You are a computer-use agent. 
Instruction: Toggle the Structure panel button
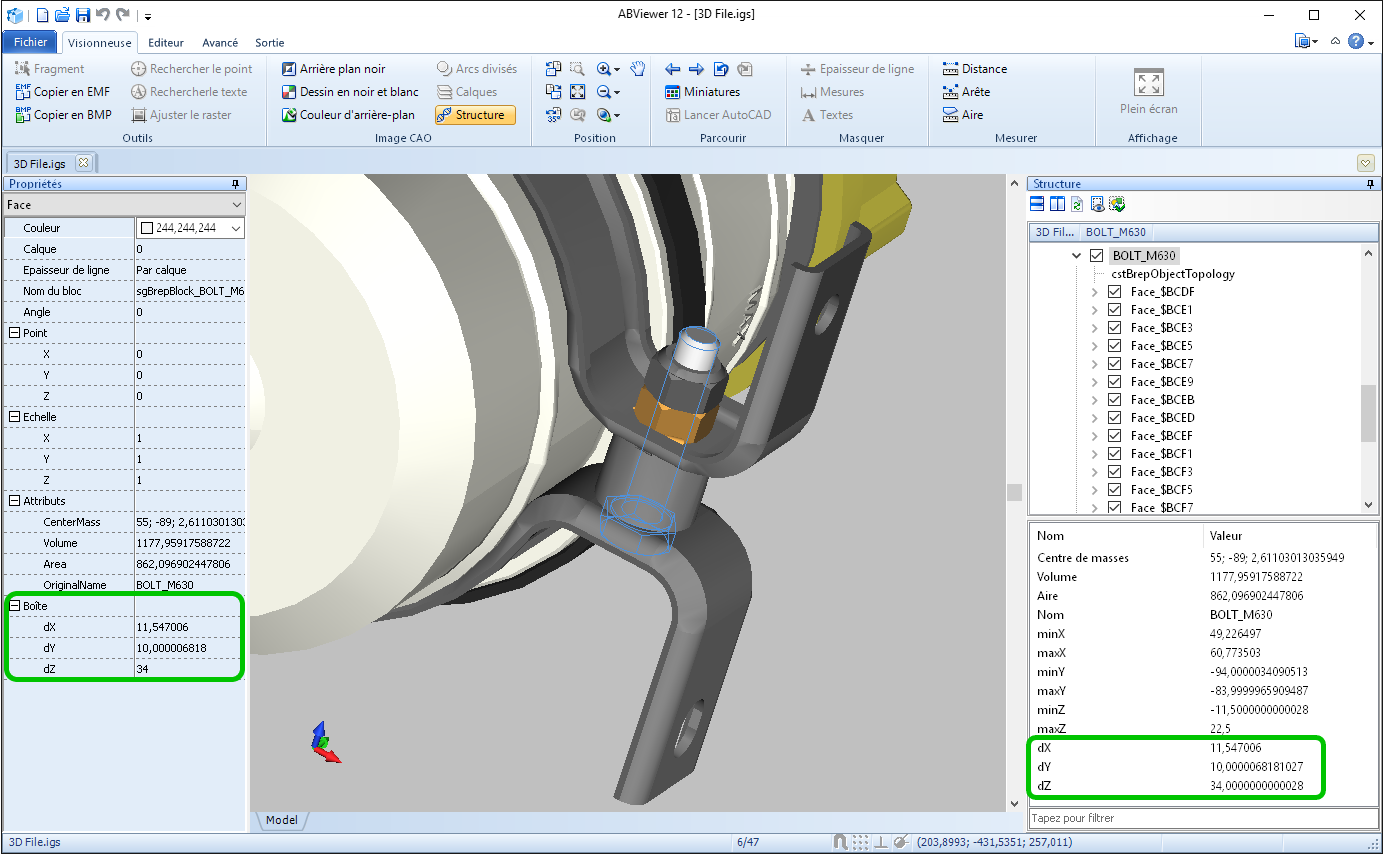[x=475, y=115]
